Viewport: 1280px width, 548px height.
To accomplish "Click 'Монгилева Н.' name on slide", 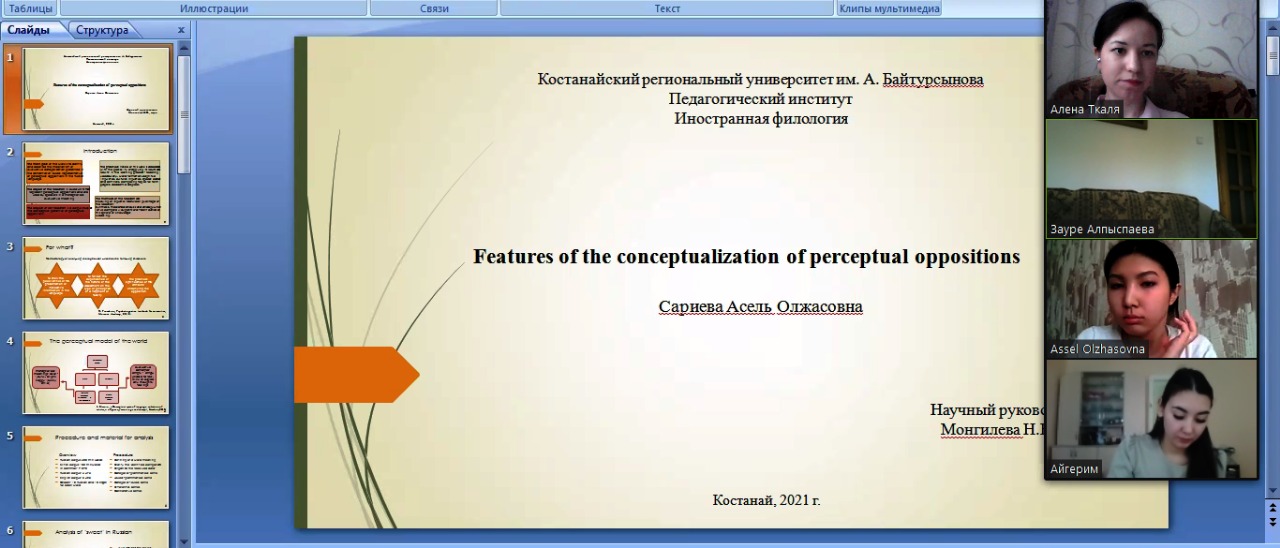I will pos(992,430).
